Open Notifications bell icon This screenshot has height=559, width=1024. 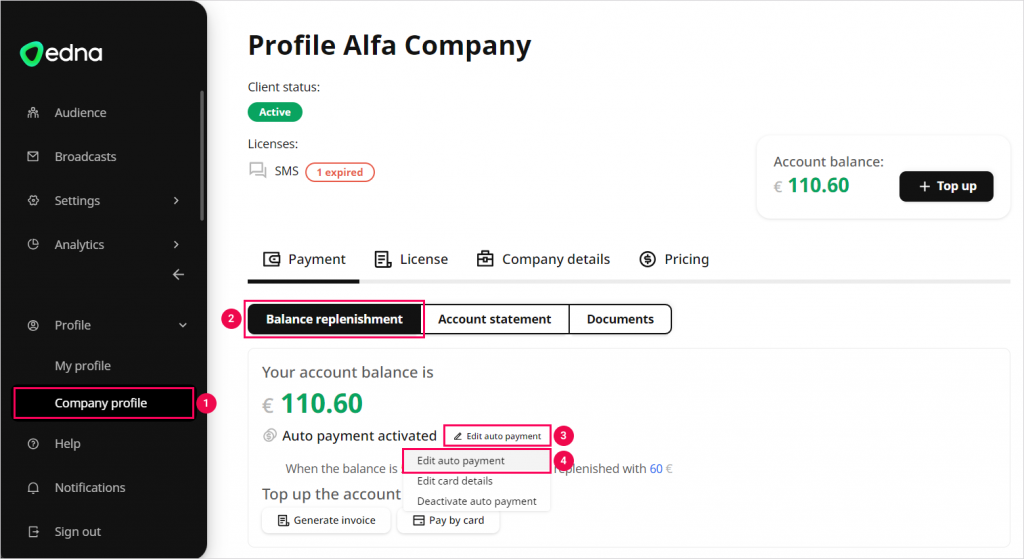pyautogui.click(x=33, y=488)
